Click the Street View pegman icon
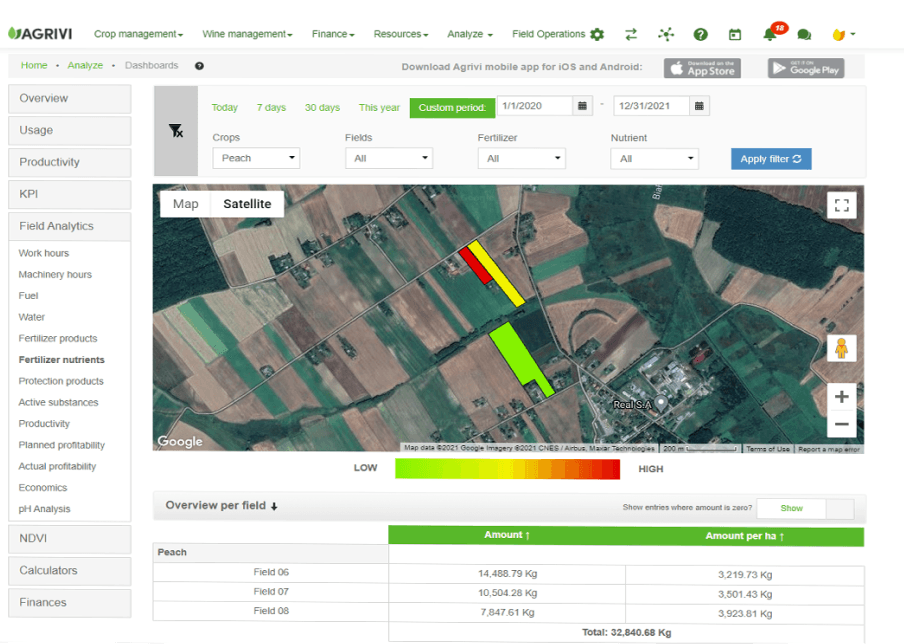 [x=841, y=348]
